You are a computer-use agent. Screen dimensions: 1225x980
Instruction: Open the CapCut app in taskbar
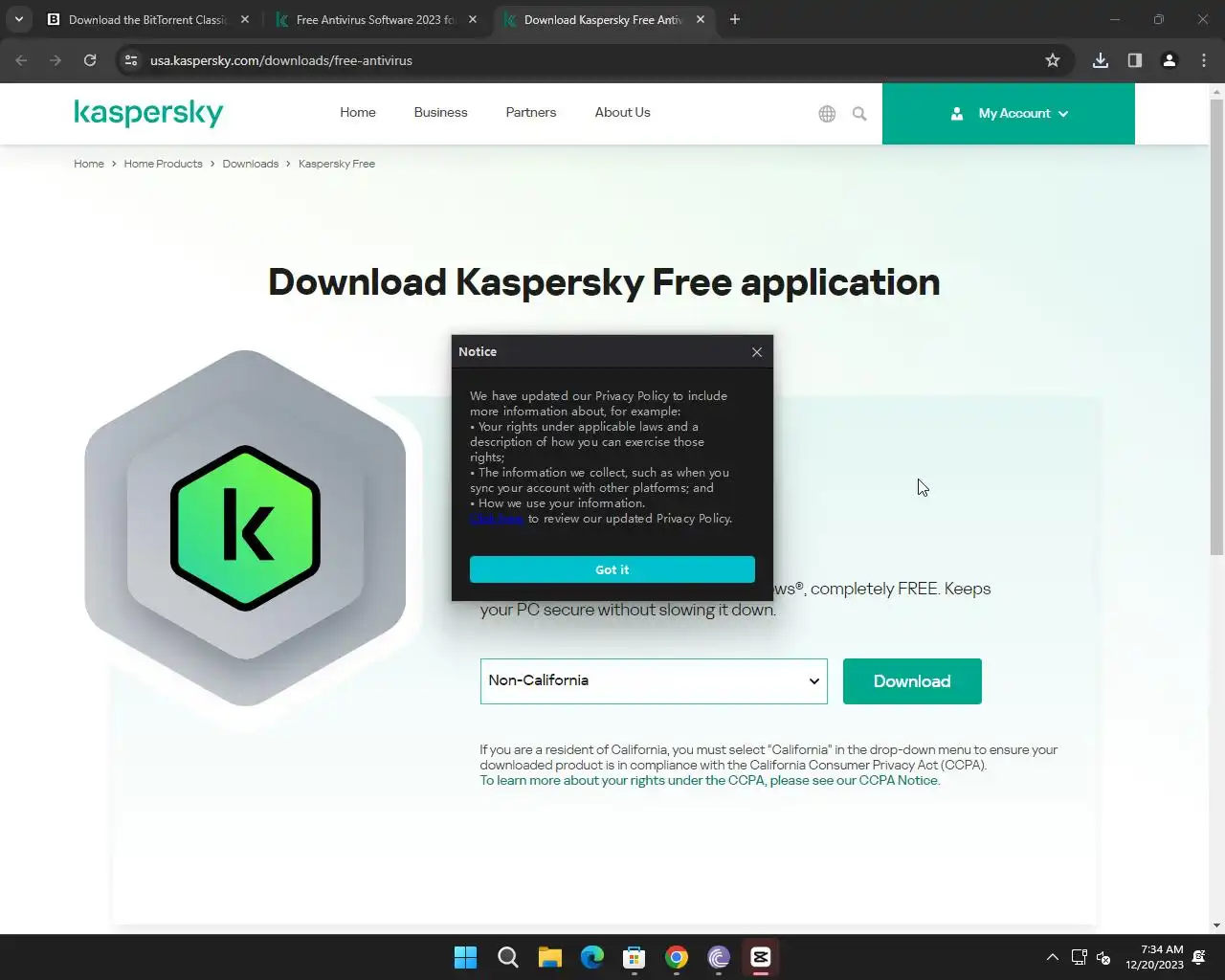[761, 957]
